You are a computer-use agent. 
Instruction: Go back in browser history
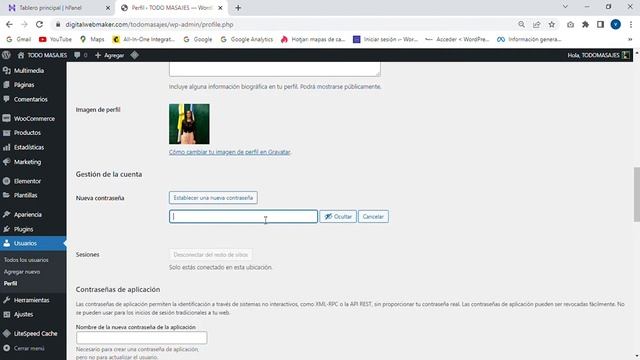tap(9, 24)
